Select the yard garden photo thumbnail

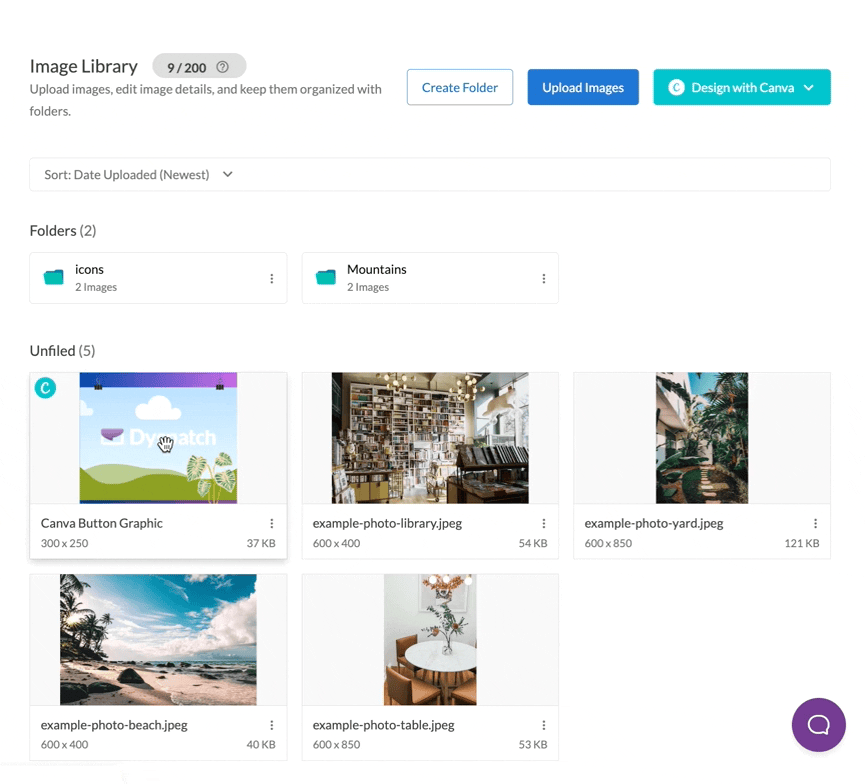click(702, 438)
